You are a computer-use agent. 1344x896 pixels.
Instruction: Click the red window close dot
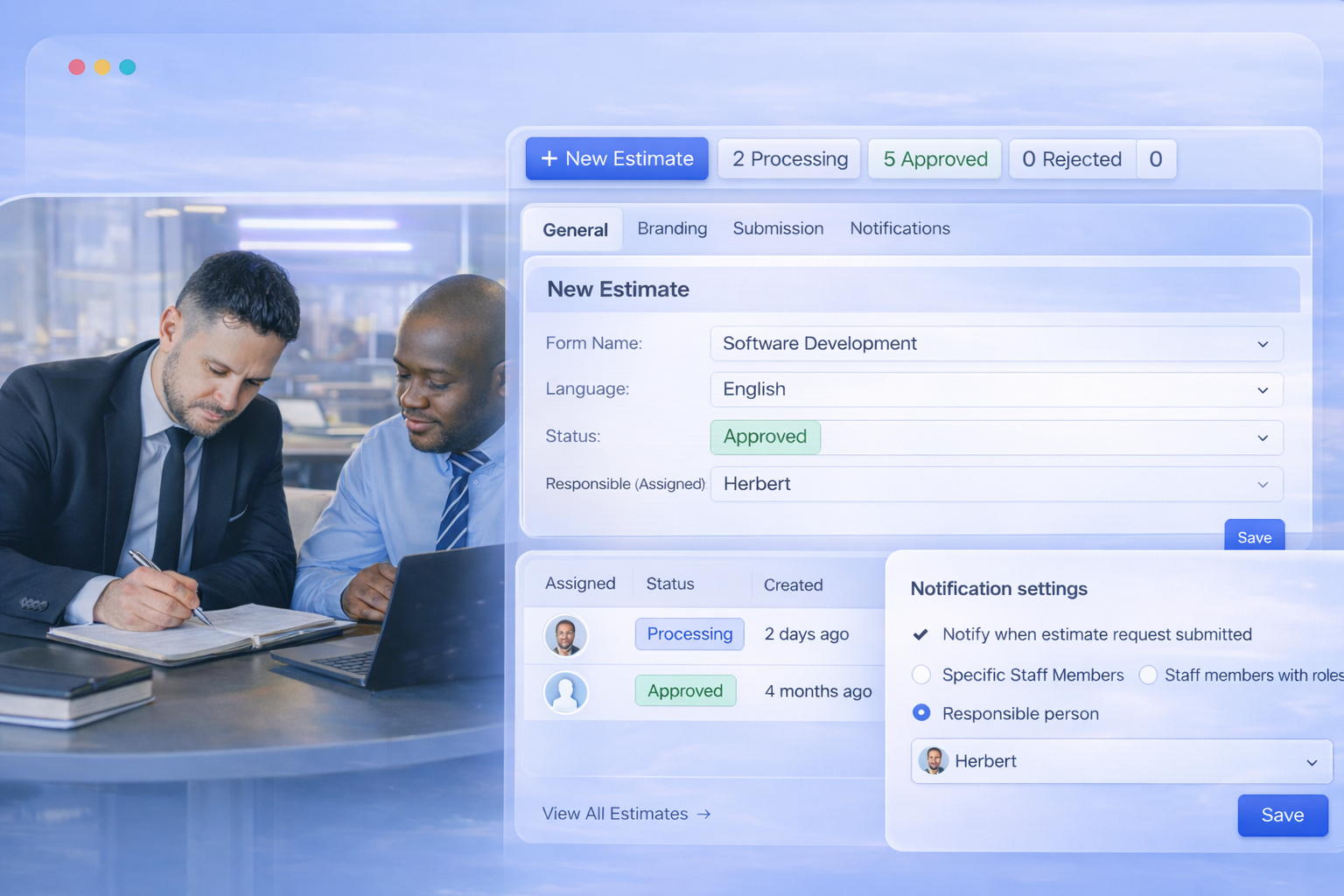click(x=77, y=67)
